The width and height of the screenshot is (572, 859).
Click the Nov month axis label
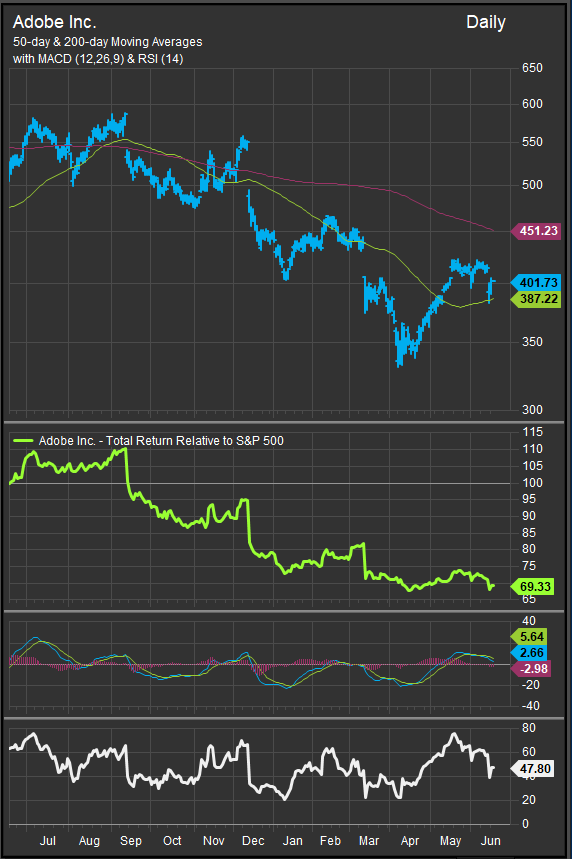click(x=213, y=840)
